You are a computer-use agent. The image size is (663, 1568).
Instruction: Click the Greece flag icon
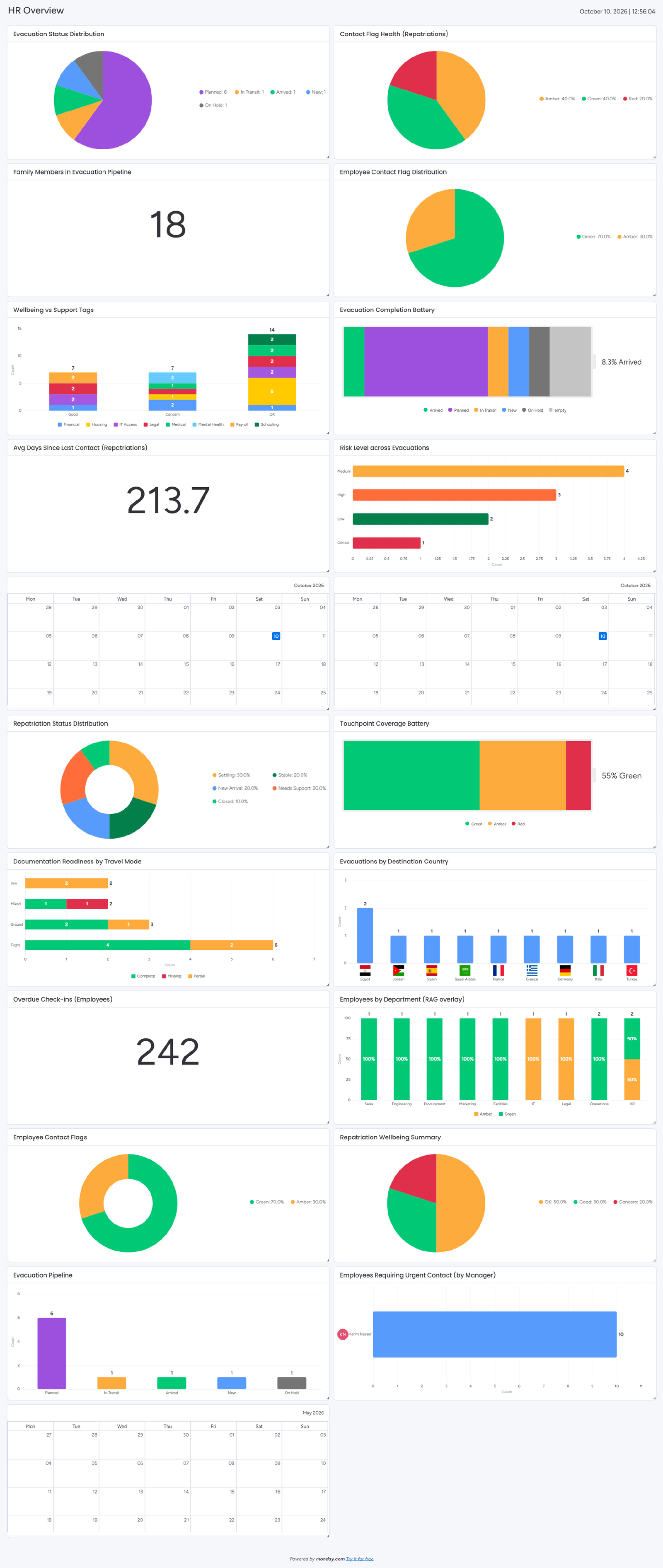(x=532, y=970)
